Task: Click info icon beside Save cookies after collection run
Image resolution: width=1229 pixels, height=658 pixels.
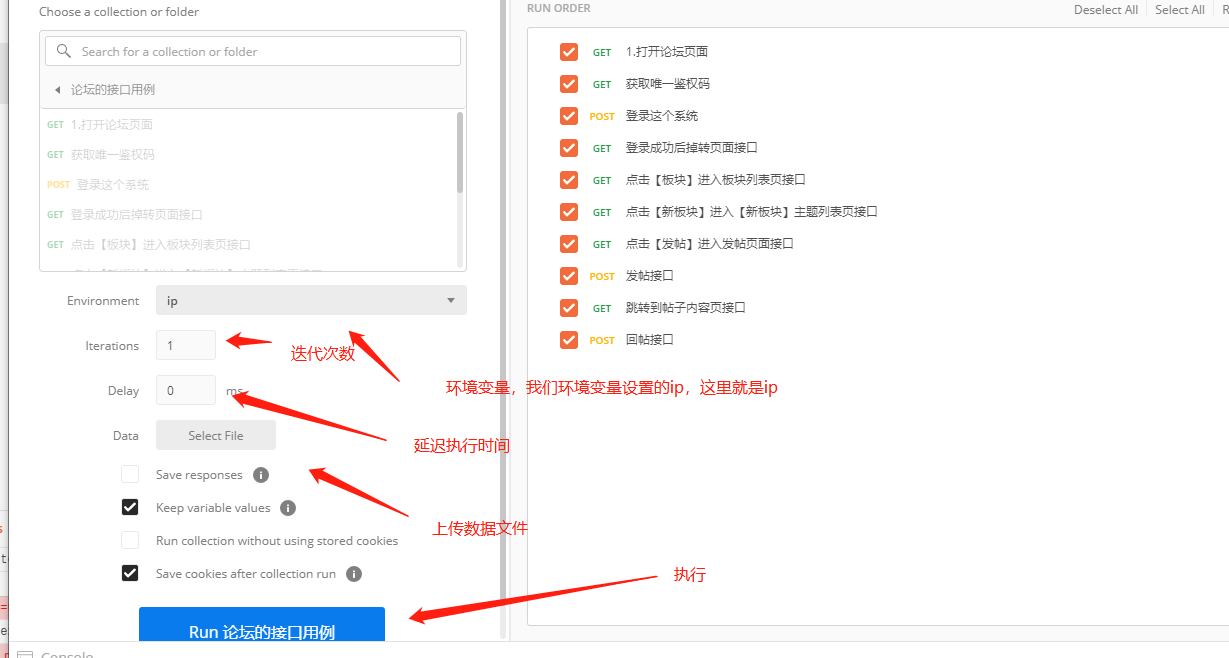Action: coord(354,574)
